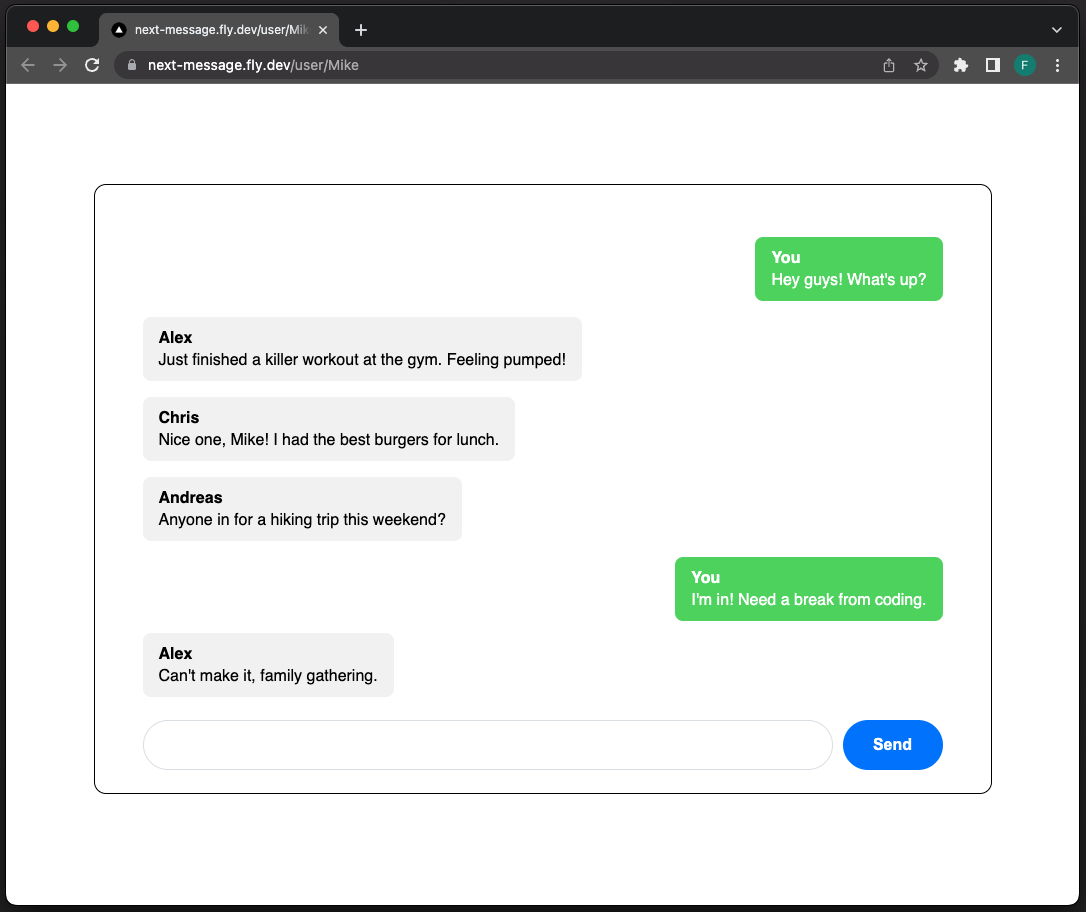
Task: Bookmark the page with the star icon
Action: click(x=920, y=64)
